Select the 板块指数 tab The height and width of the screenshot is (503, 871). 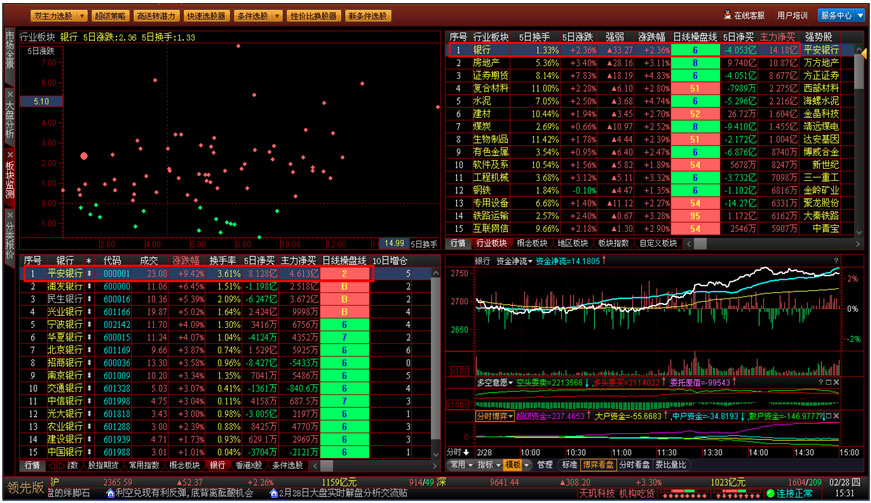[613, 243]
